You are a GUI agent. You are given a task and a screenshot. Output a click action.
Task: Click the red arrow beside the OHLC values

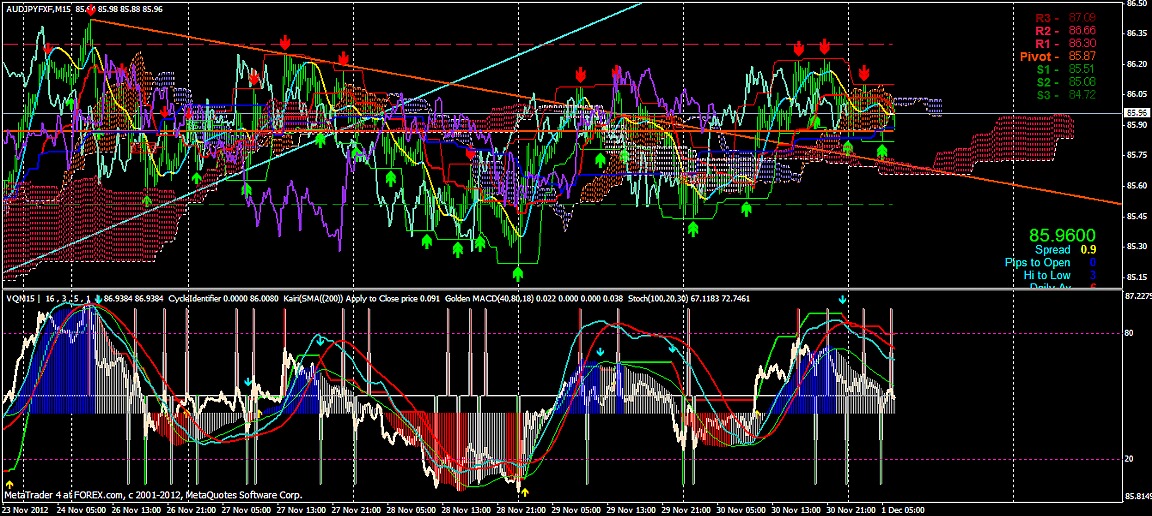click(x=92, y=10)
